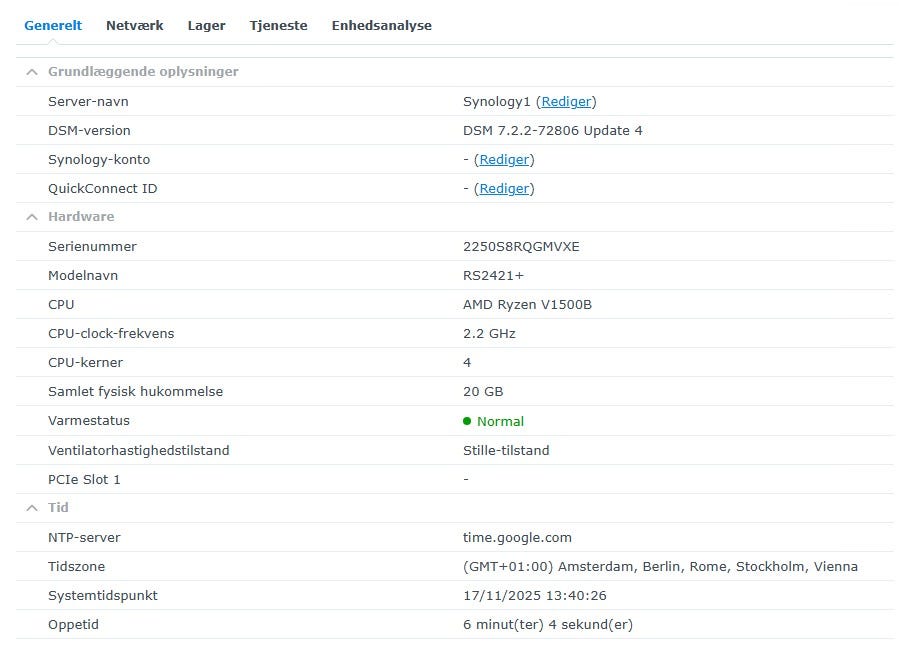Click the Modelnavn label
The height and width of the screenshot is (651, 899).
83,276
